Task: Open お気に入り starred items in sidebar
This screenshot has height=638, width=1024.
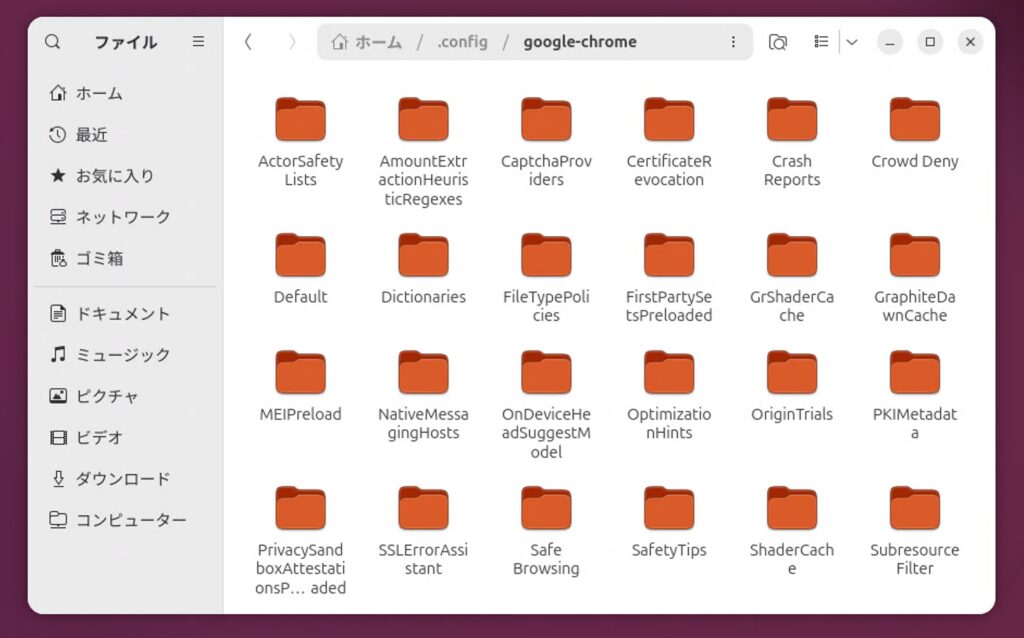Action: (x=114, y=175)
